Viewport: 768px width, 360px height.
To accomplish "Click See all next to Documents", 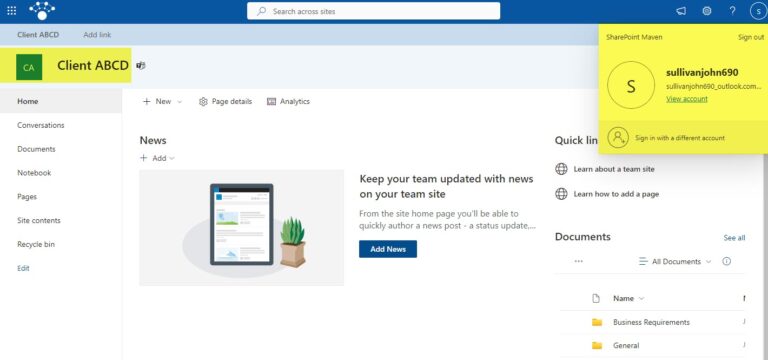I will pos(734,238).
